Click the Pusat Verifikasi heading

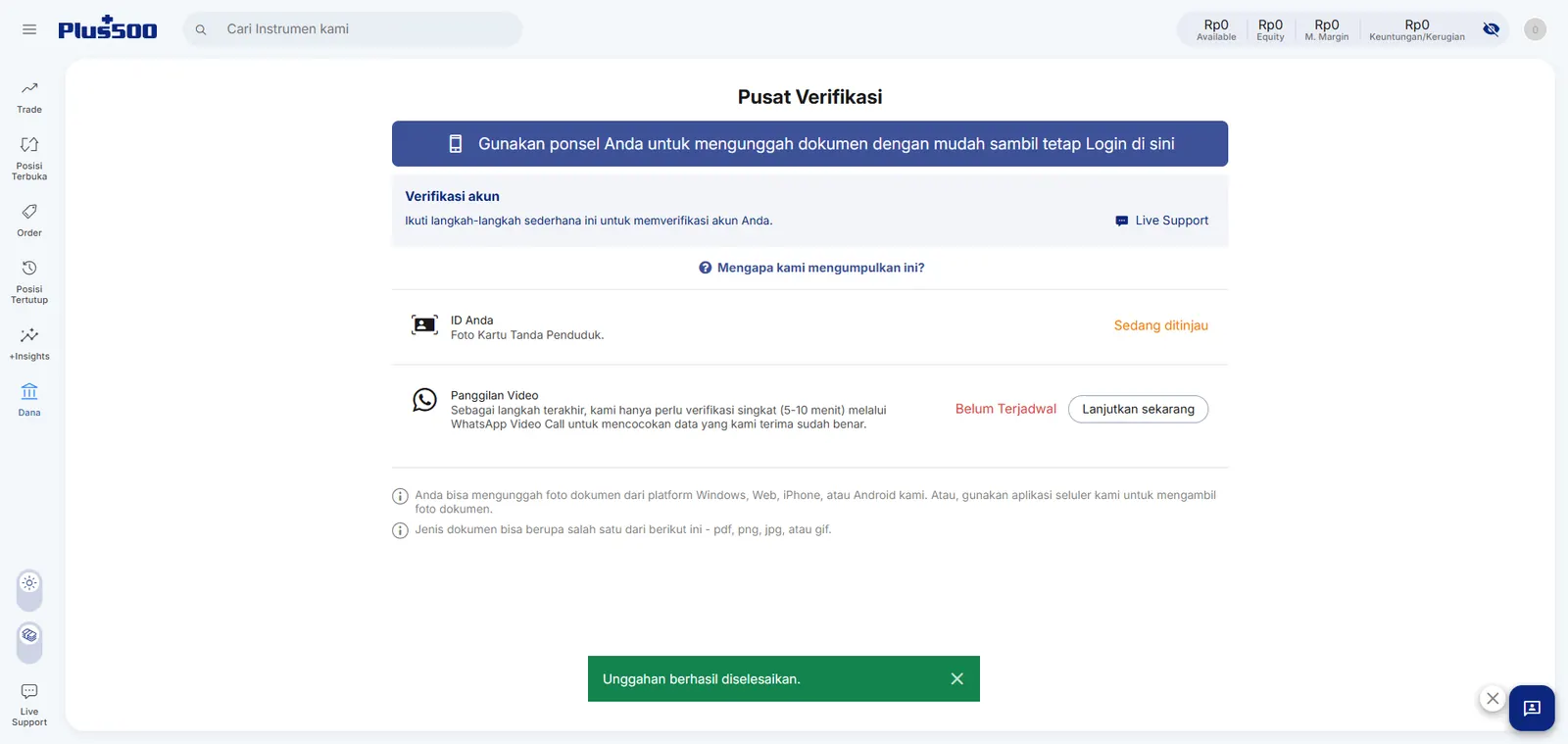tap(809, 97)
